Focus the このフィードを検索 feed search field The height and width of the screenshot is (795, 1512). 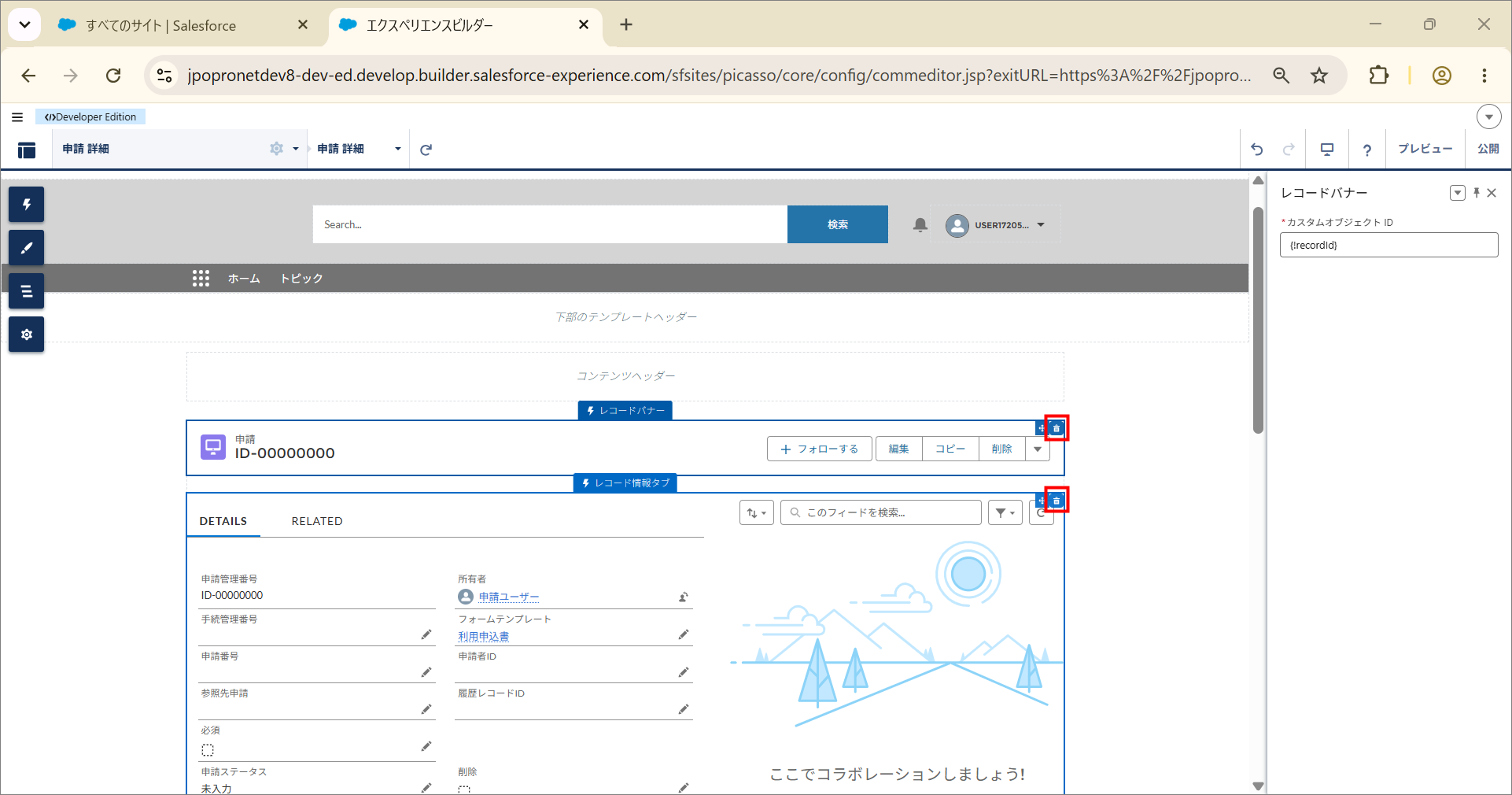point(881,512)
